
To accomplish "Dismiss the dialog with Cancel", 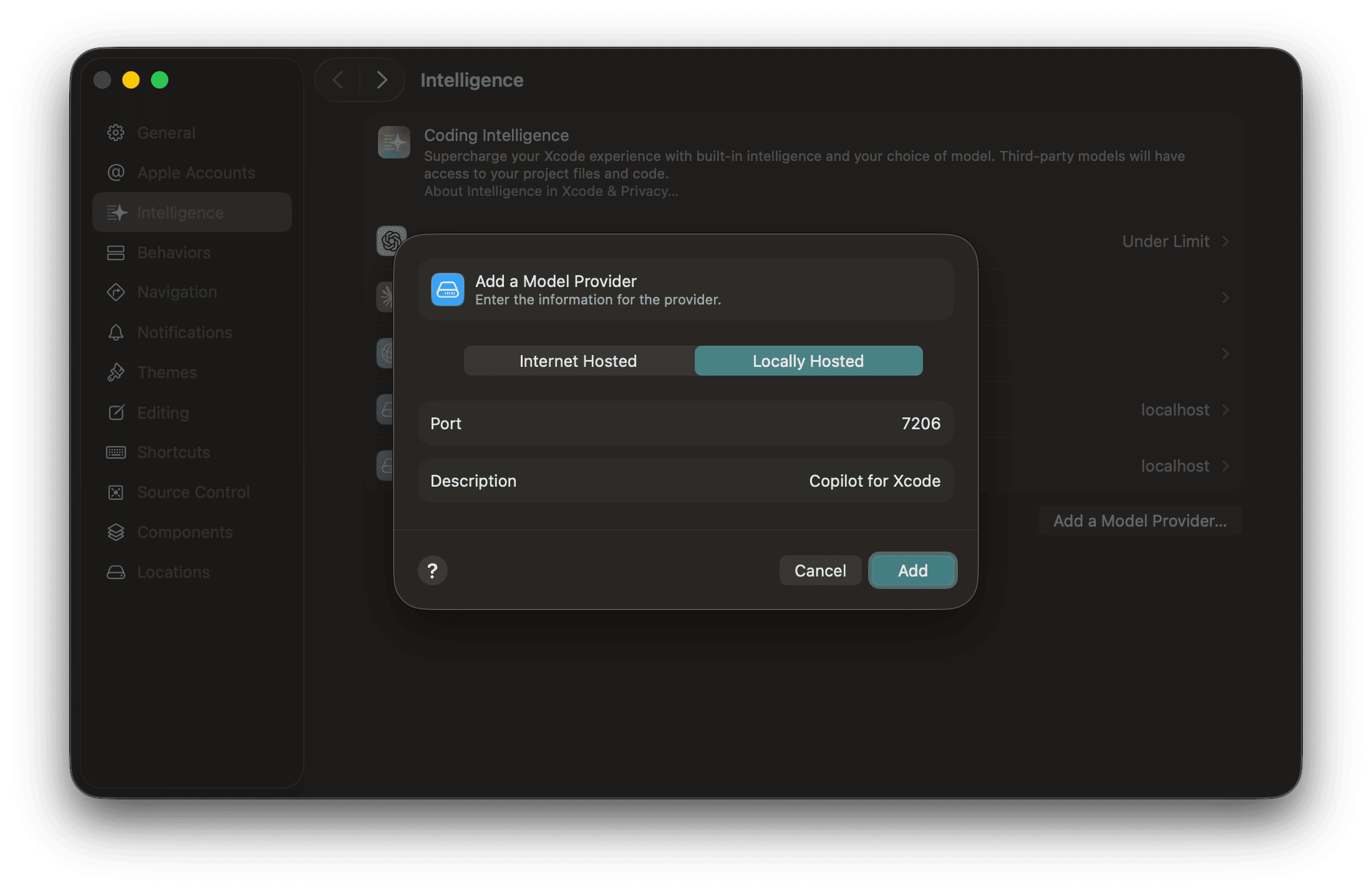I will click(x=819, y=570).
